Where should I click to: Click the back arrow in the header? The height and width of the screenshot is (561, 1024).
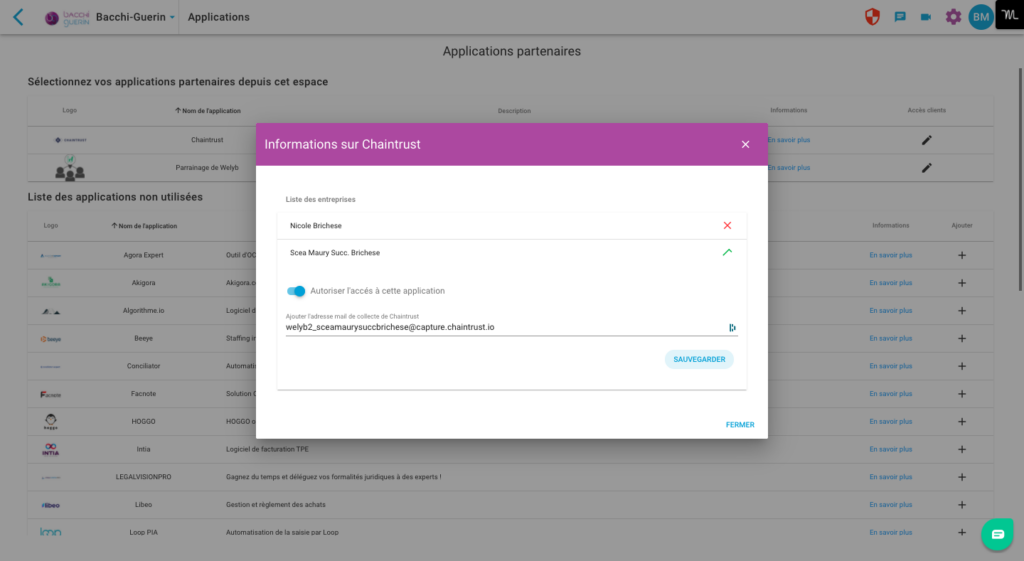18,17
